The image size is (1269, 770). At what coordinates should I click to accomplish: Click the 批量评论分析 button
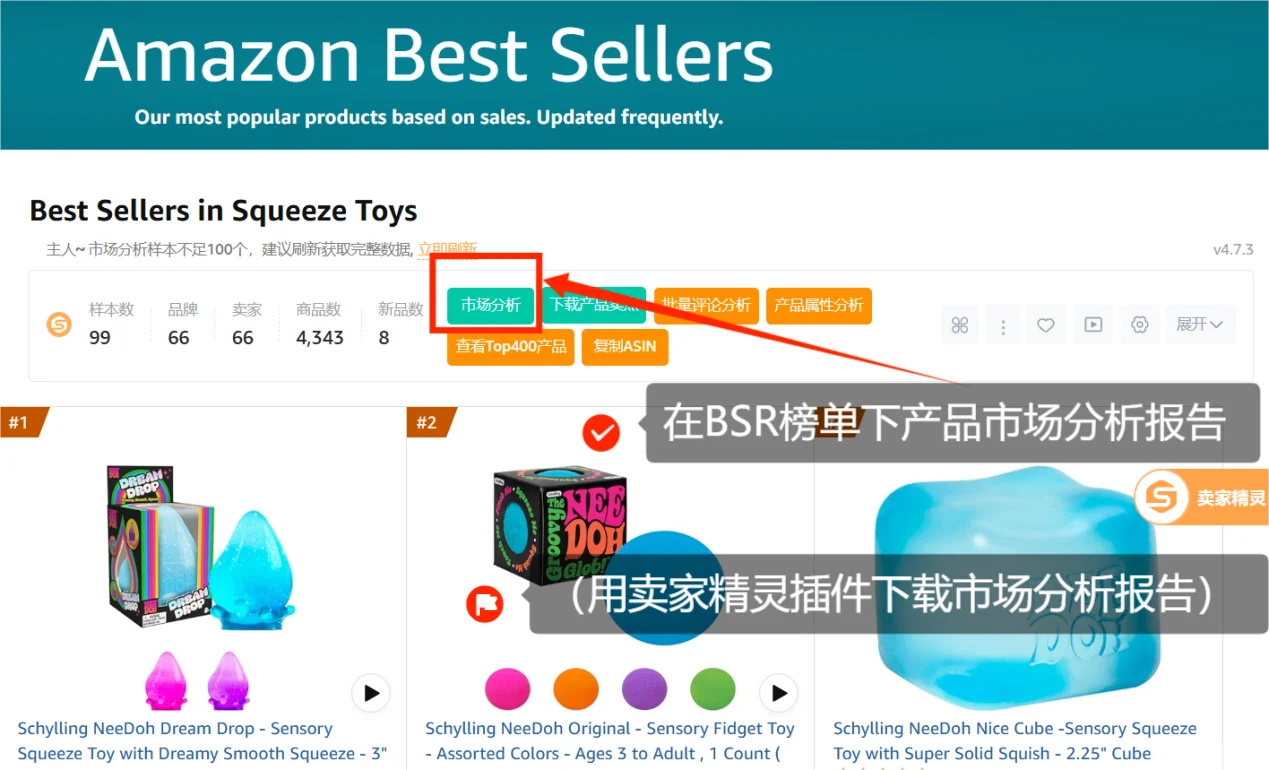[706, 306]
